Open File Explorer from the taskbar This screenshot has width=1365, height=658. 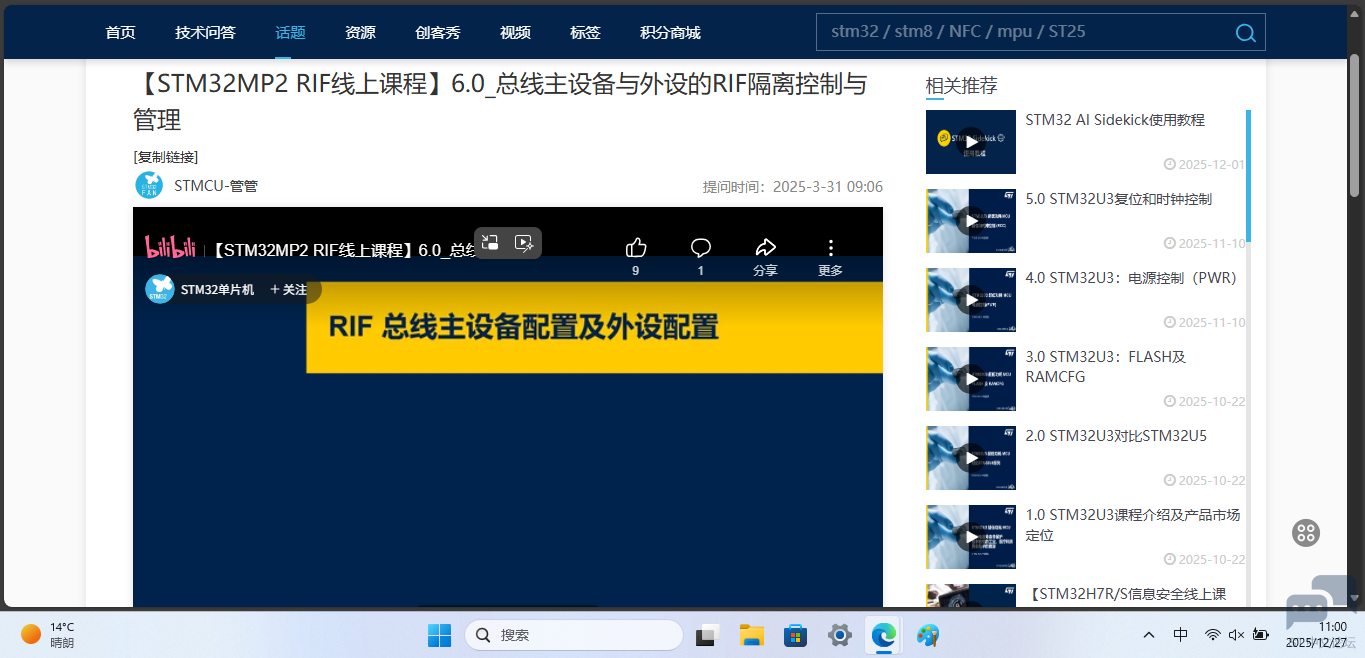(752, 635)
